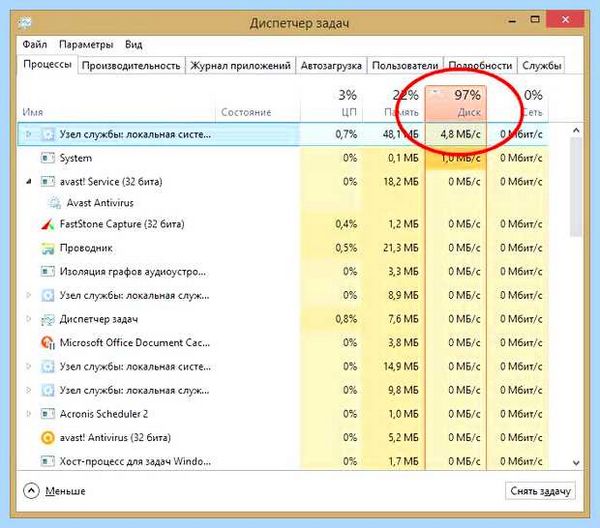This screenshot has height=528, width=600.
Task: Sort by the Диск 97% column header
Action: click(456, 103)
